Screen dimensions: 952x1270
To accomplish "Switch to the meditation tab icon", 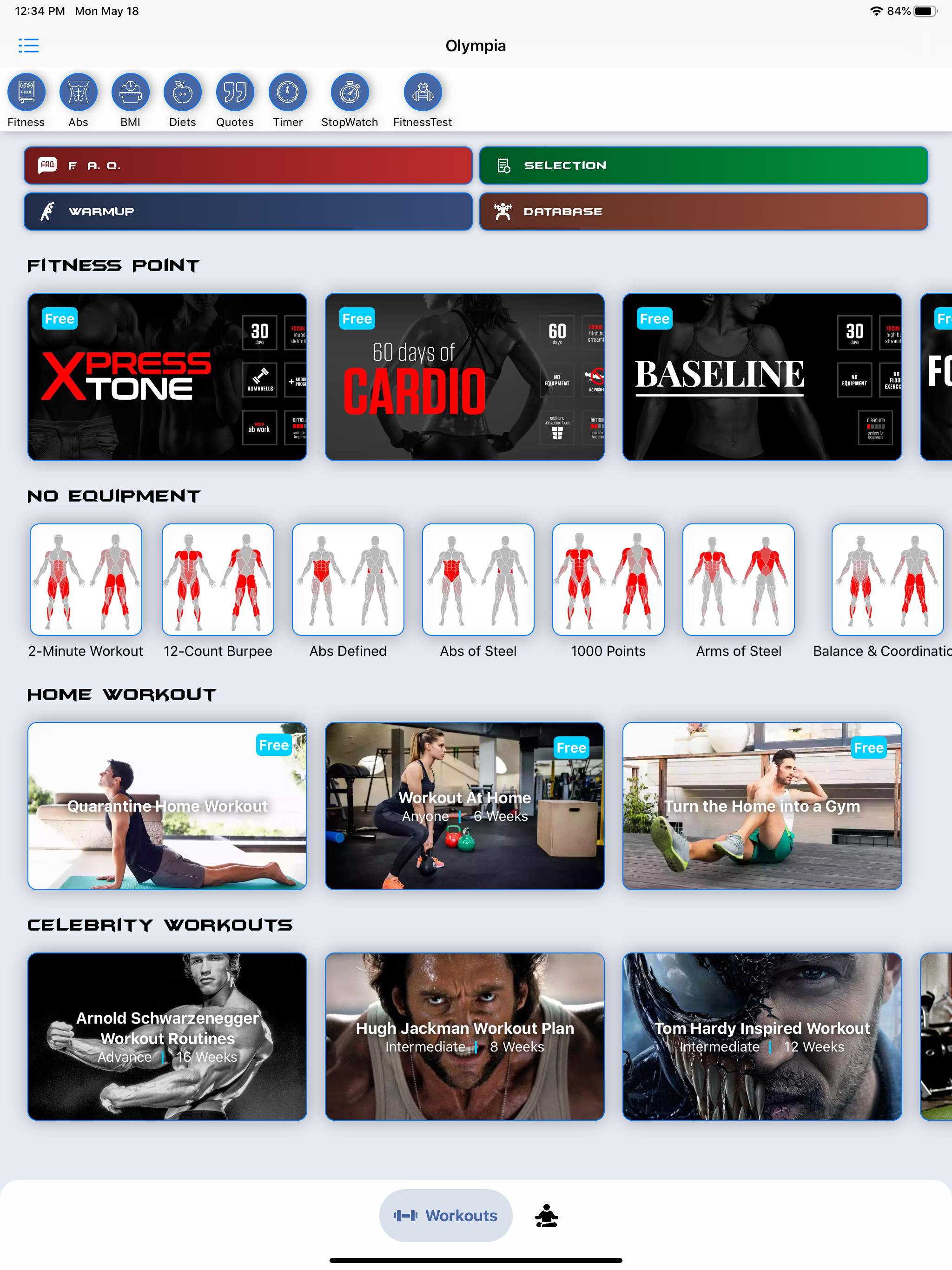I will [x=546, y=1216].
